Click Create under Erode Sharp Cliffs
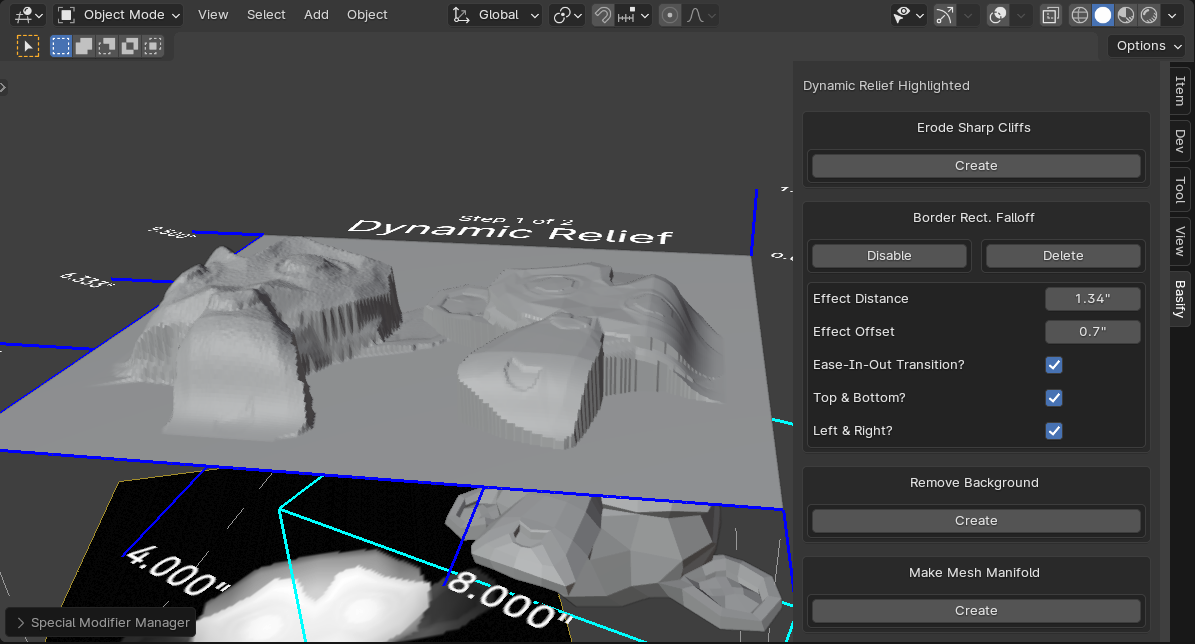 pyautogui.click(x=975, y=166)
